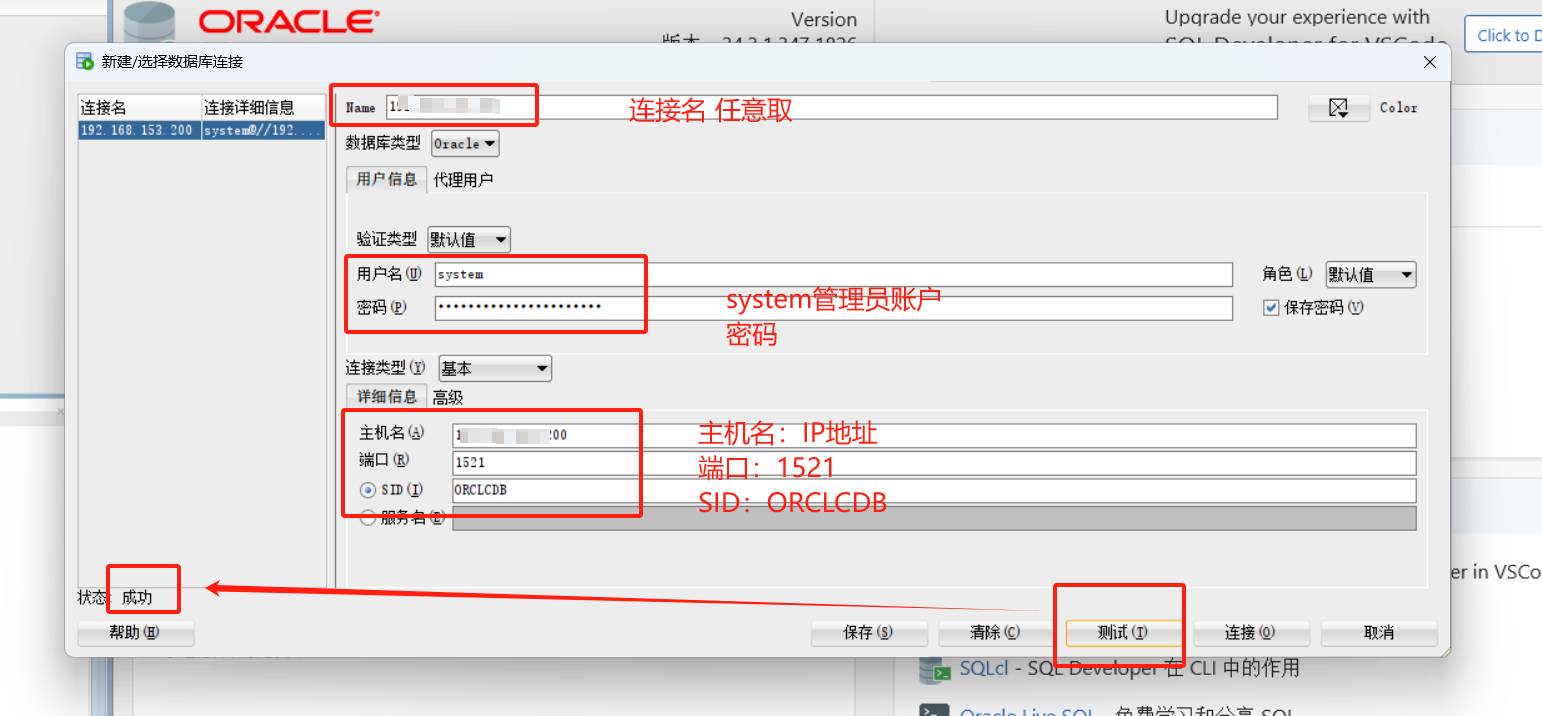The height and width of the screenshot is (716, 1542).
Task: Switch to the 高级 tab
Action: pyautogui.click(x=448, y=397)
